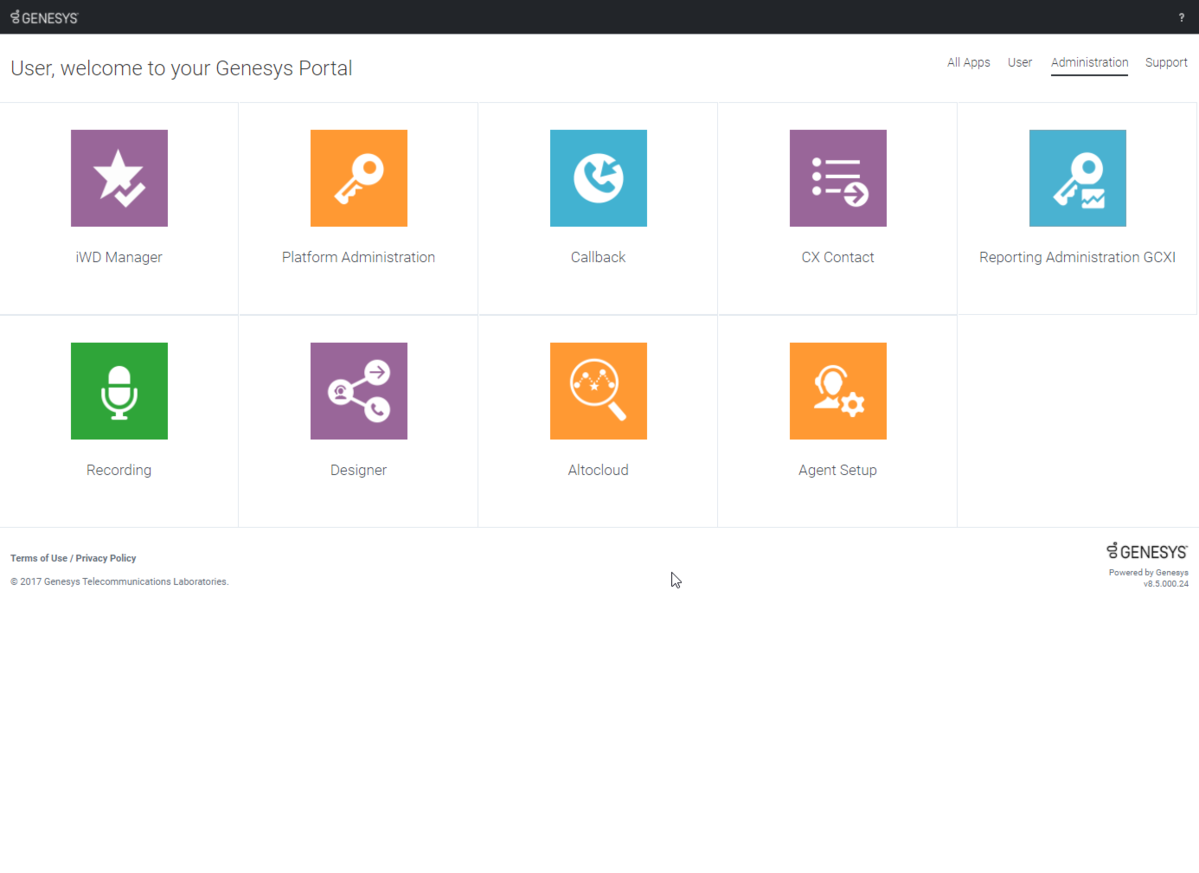Click the Genesys logo in the footer
Image resolution: width=1199 pixels, height=873 pixels.
(x=1147, y=551)
